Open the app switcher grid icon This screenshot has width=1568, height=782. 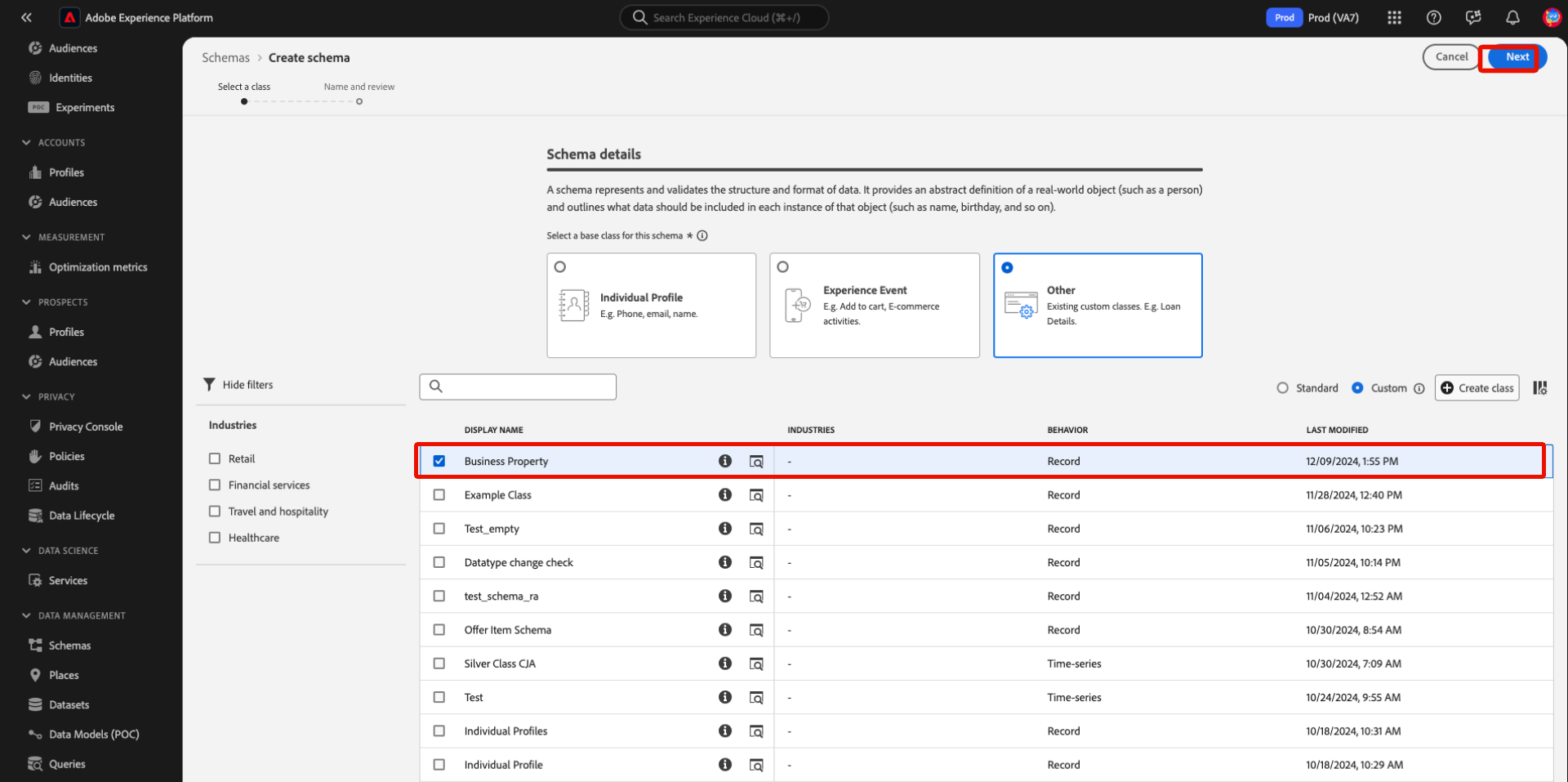tap(1394, 18)
